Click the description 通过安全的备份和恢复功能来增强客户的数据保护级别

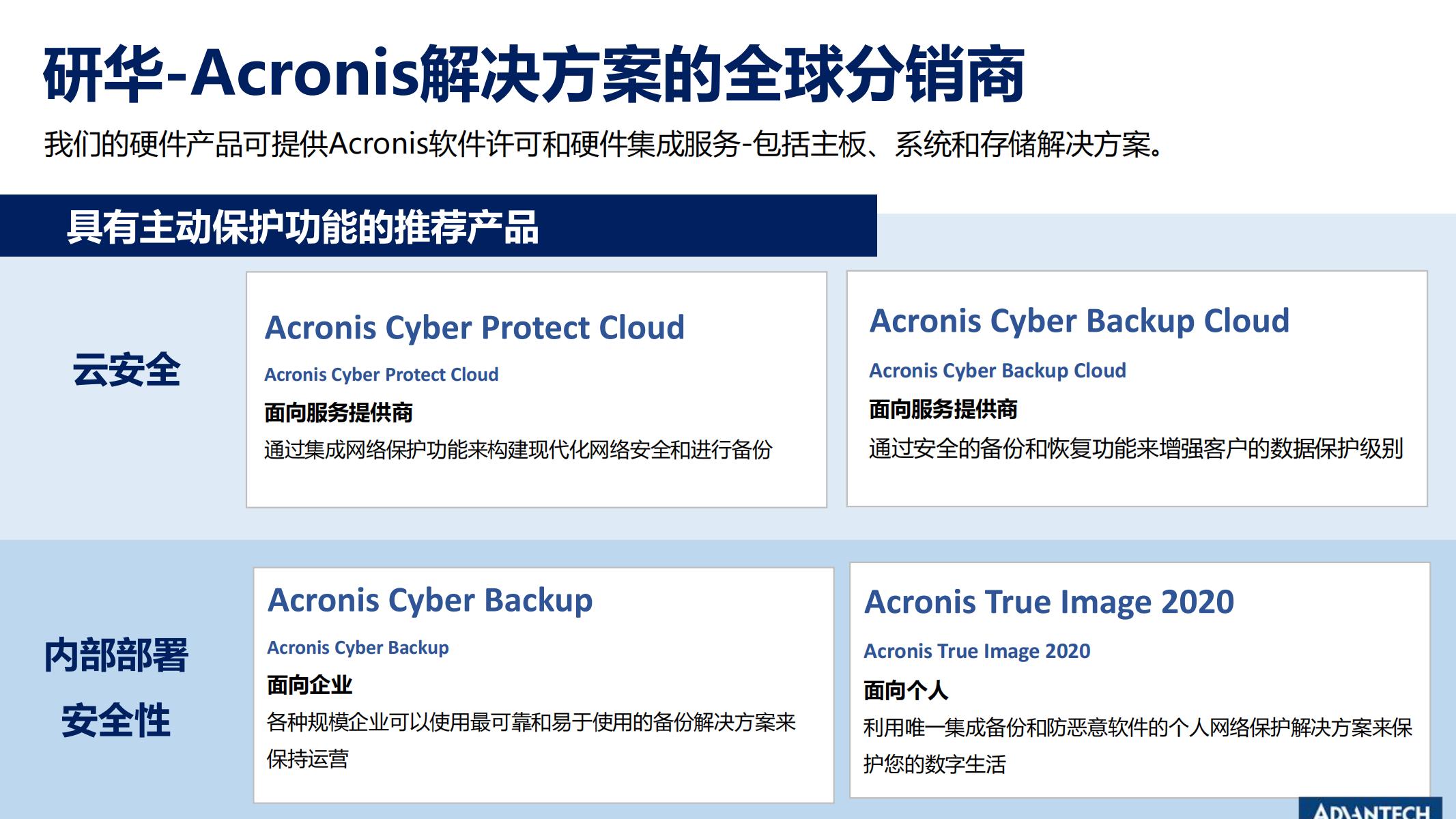[x=1136, y=448]
